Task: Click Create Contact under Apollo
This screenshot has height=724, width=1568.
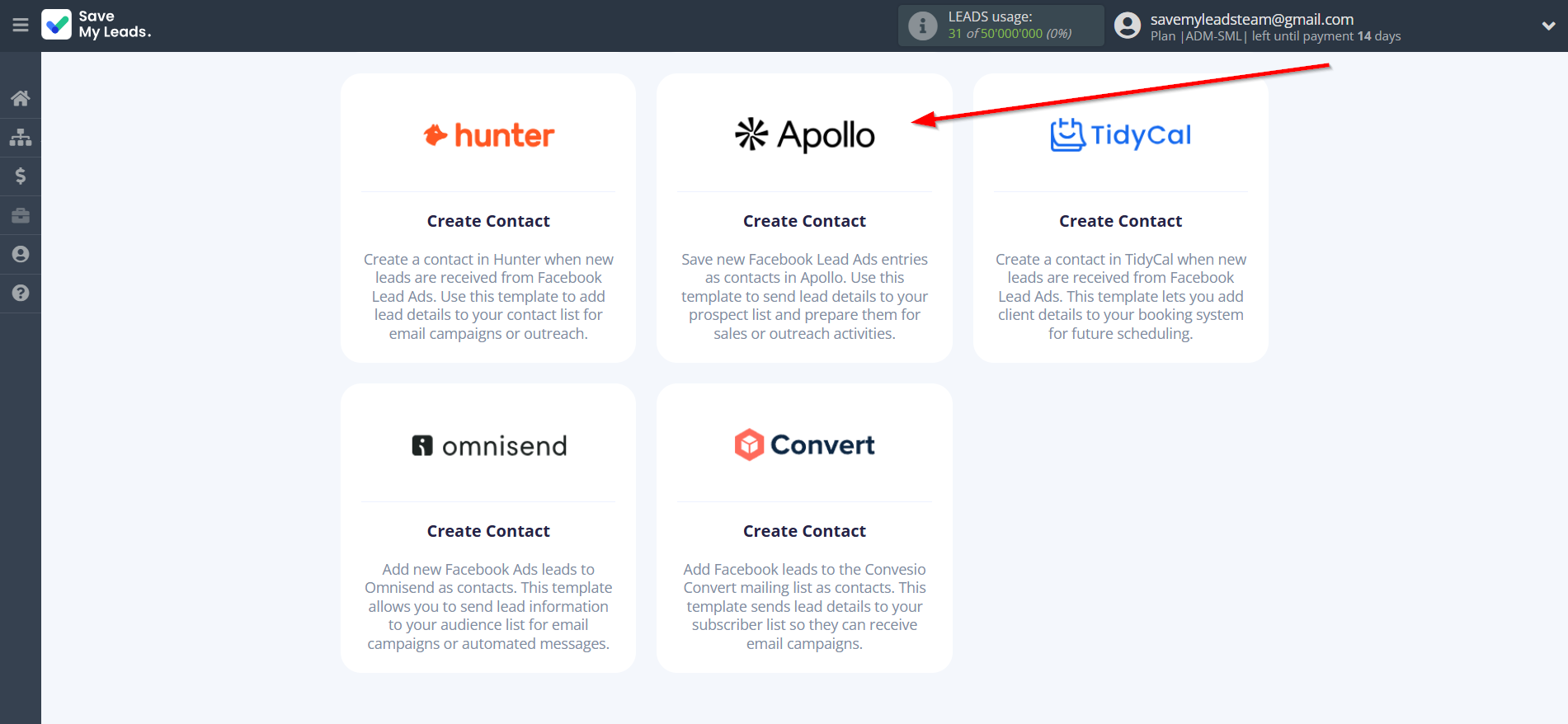Action: [804, 221]
